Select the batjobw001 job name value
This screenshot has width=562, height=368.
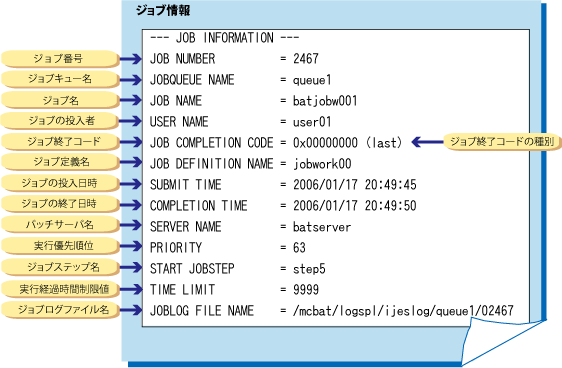325,101
